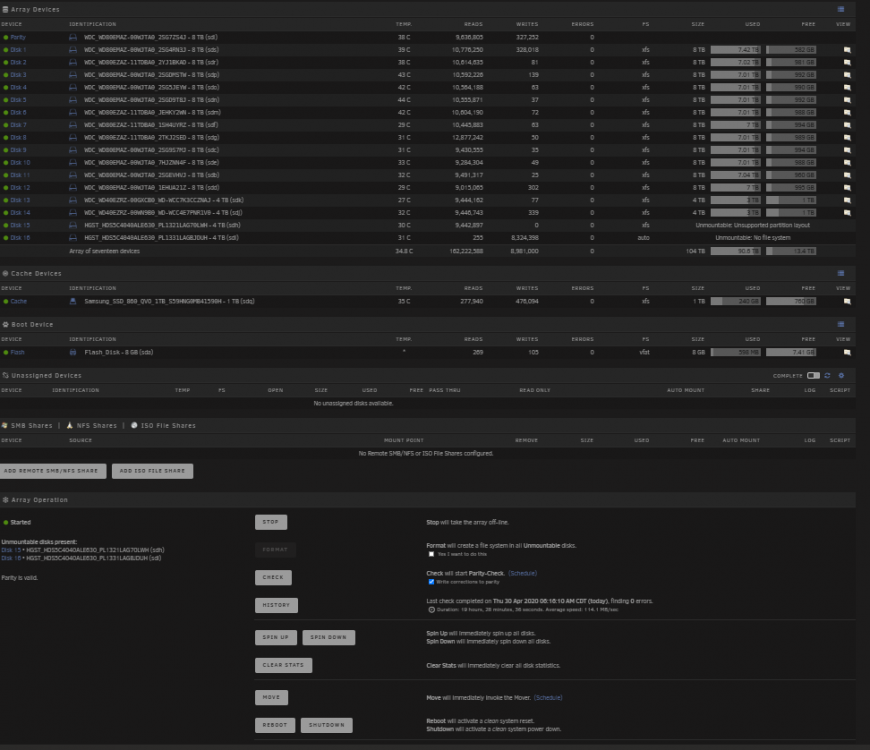
Task: Toggle Cache Devices table view icon
Action: [x=841, y=273]
